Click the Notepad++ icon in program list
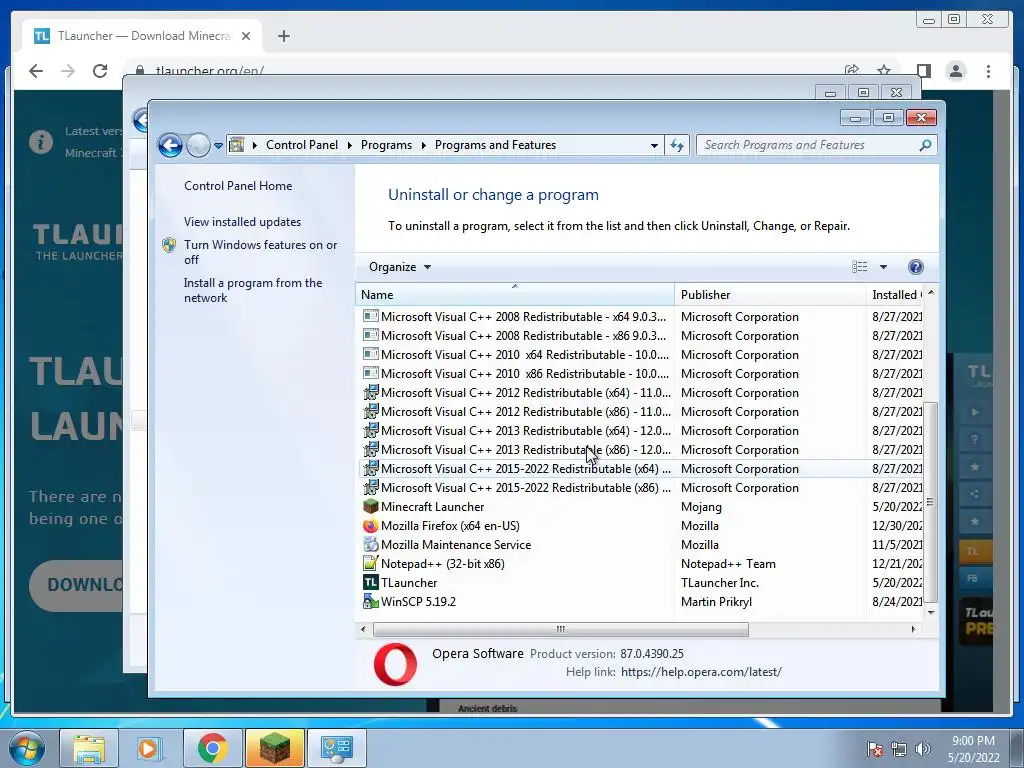Image resolution: width=1024 pixels, height=768 pixels. (370, 564)
